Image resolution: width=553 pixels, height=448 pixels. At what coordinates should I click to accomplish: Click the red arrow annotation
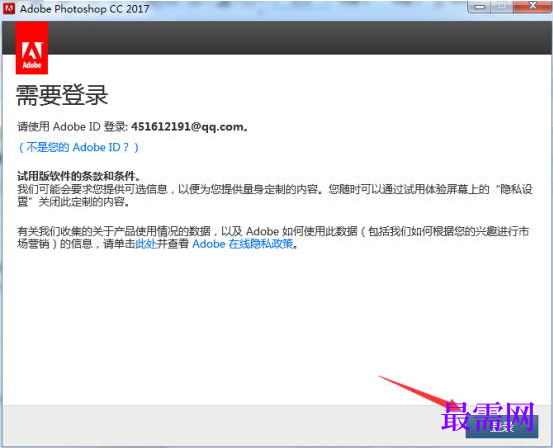coord(420,393)
